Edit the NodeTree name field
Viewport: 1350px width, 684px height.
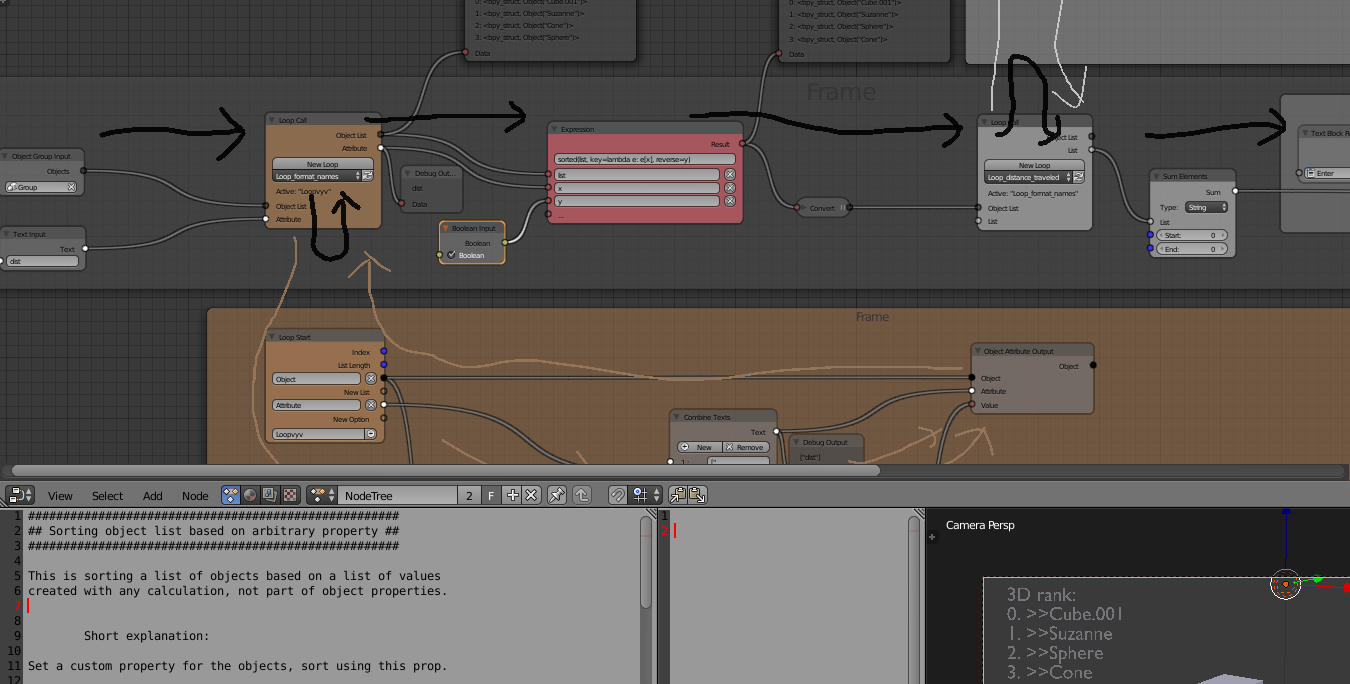click(397, 495)
